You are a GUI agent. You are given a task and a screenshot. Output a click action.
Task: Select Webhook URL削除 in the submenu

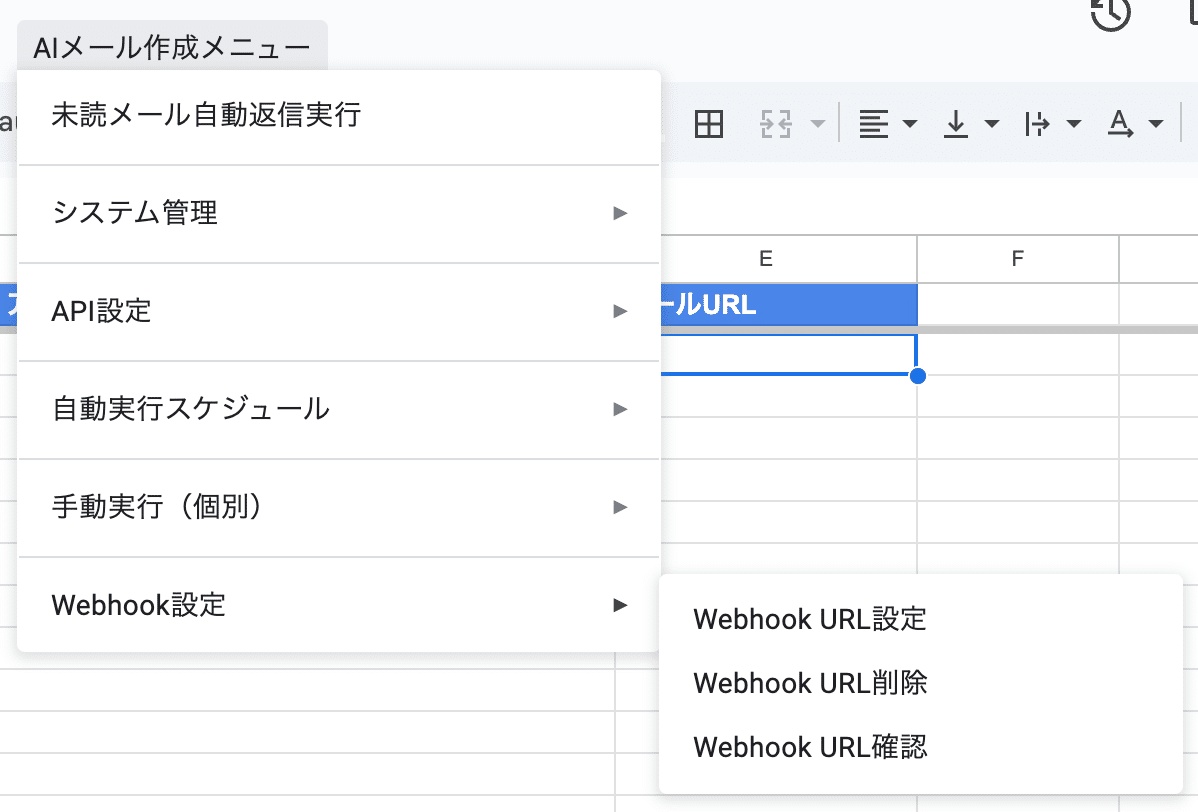tap(810, 683)
